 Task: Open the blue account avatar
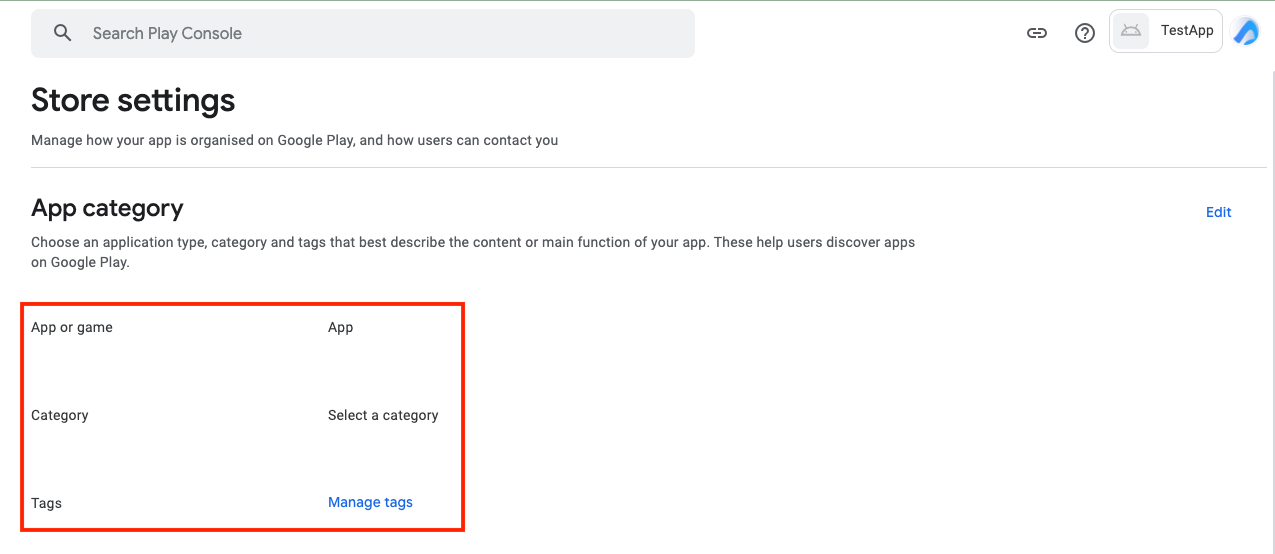[x=1246, y=31]
